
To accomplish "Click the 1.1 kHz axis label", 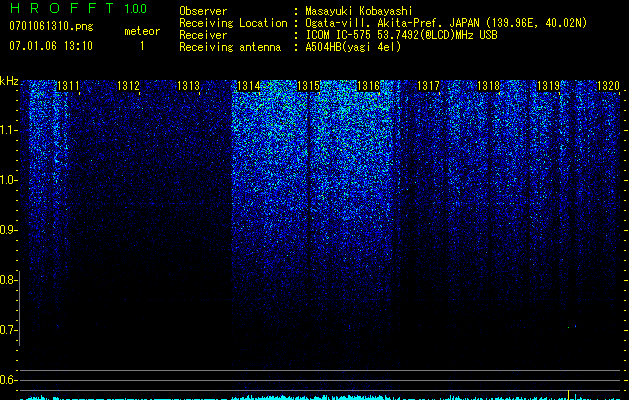I will pos(8,130).
